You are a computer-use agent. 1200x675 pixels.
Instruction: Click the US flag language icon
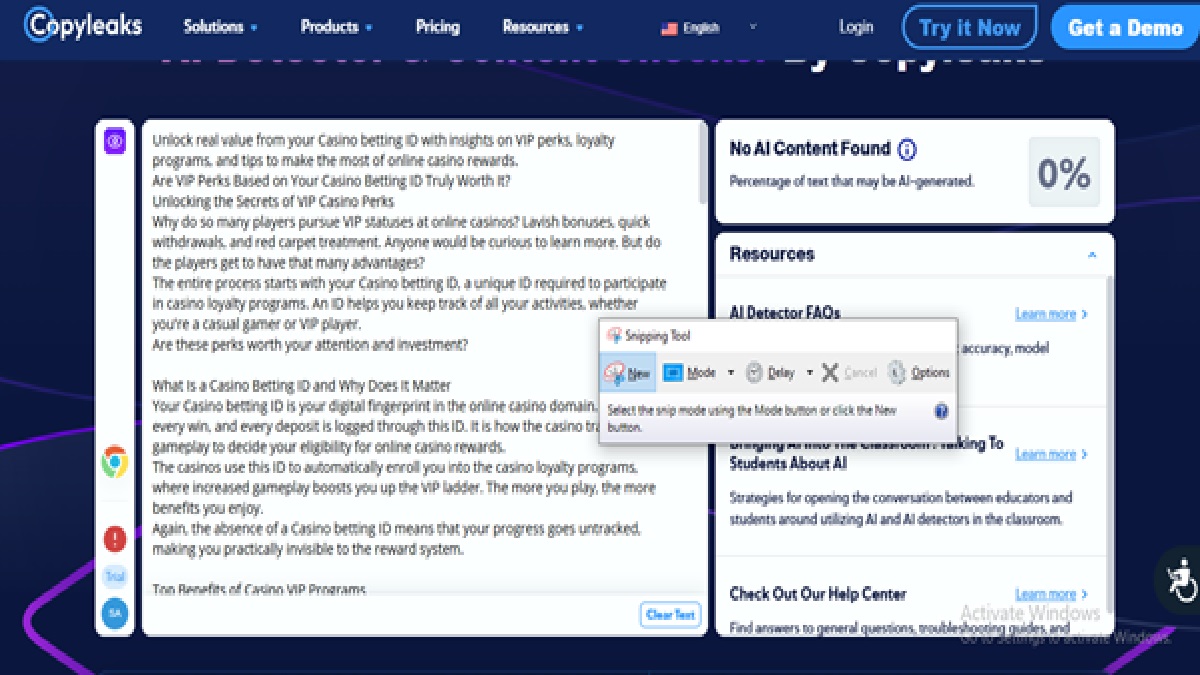point(669,28)
